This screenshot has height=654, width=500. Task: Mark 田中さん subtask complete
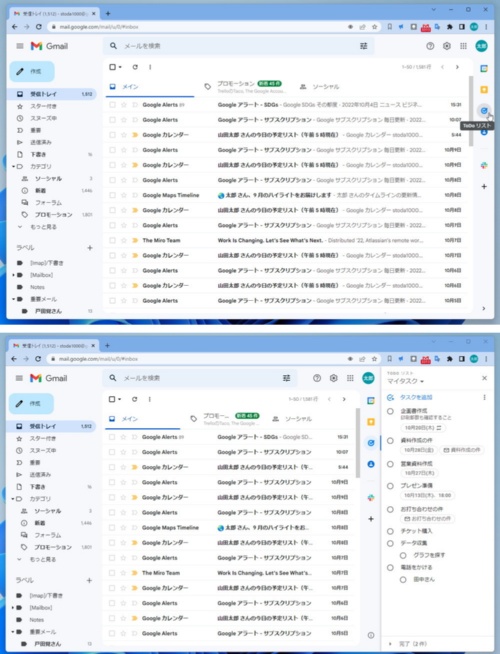[403, 580]
